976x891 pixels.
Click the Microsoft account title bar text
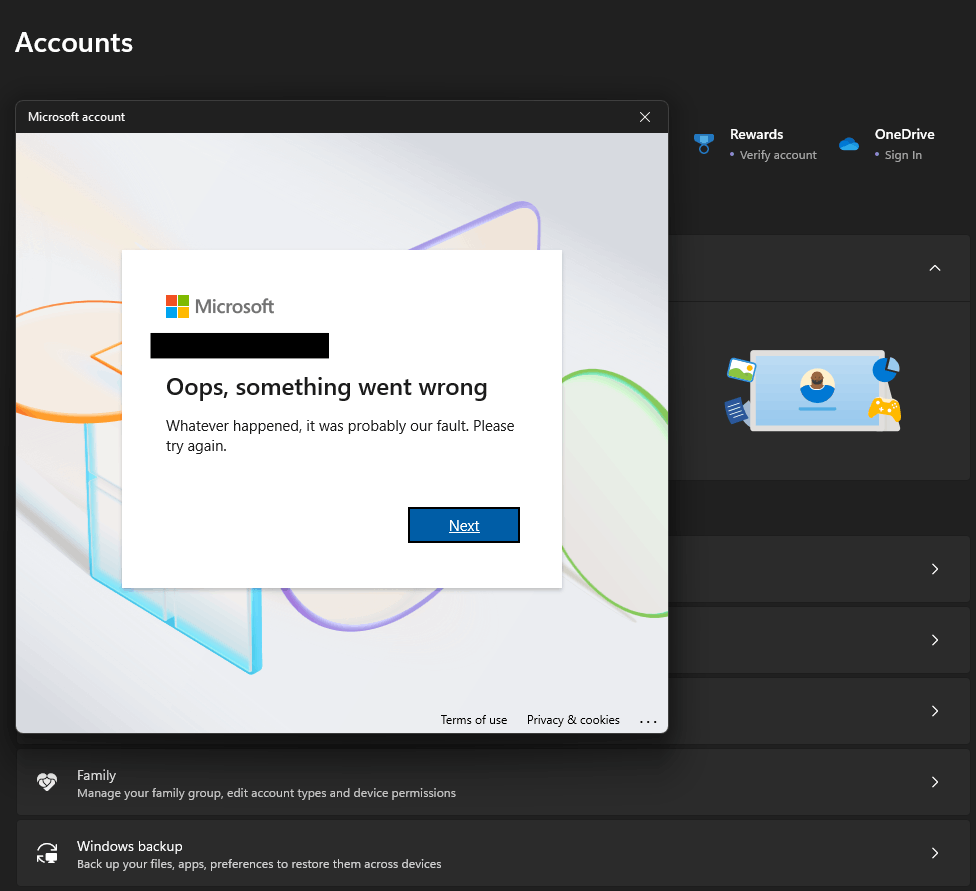(77, 117)
